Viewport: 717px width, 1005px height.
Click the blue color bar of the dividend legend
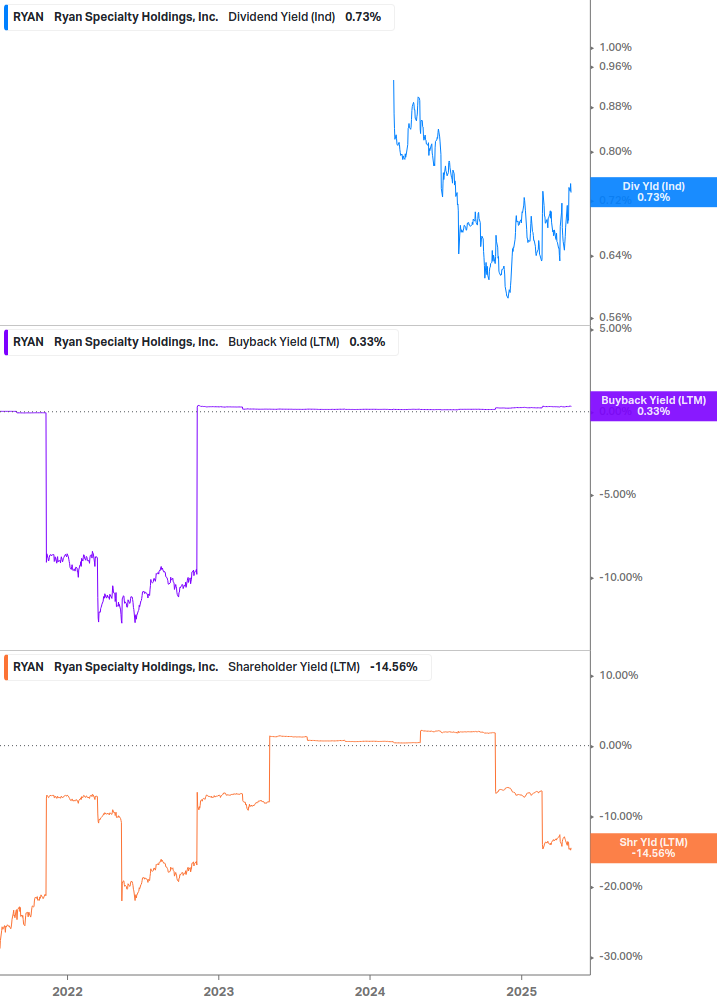(6, 17)
